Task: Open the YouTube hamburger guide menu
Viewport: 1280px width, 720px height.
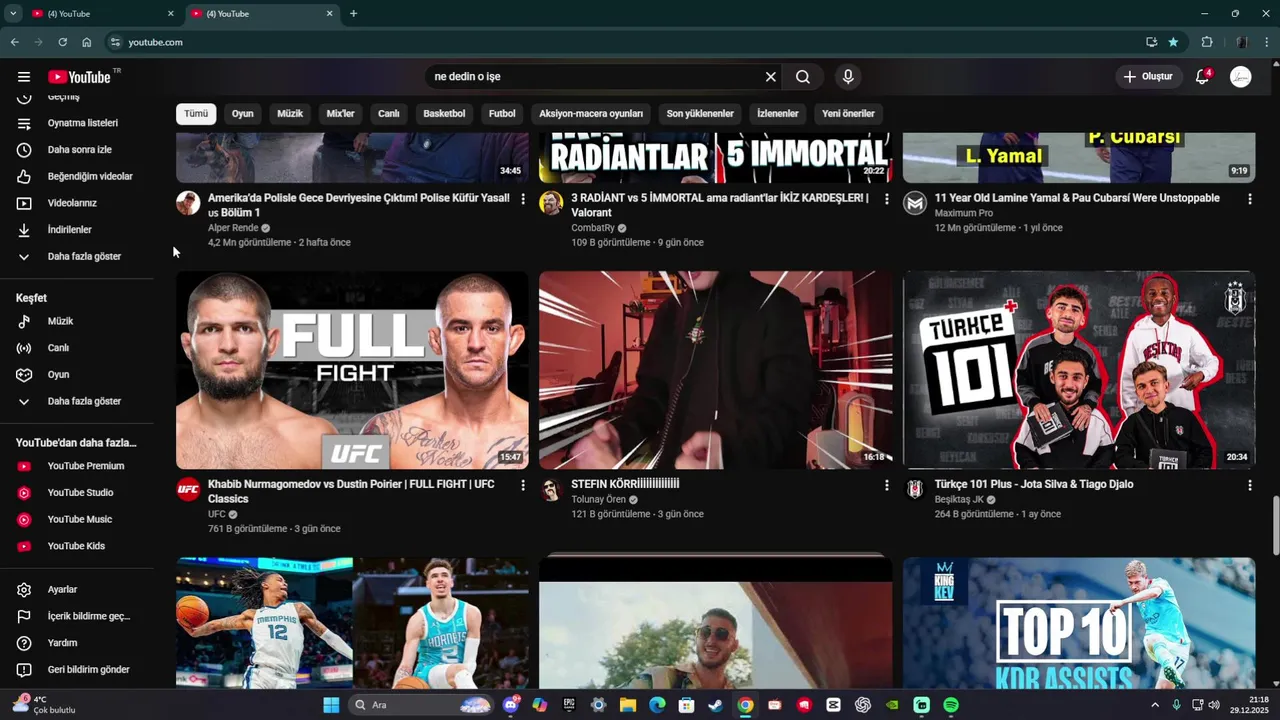Action: click(x=24, y=77)
